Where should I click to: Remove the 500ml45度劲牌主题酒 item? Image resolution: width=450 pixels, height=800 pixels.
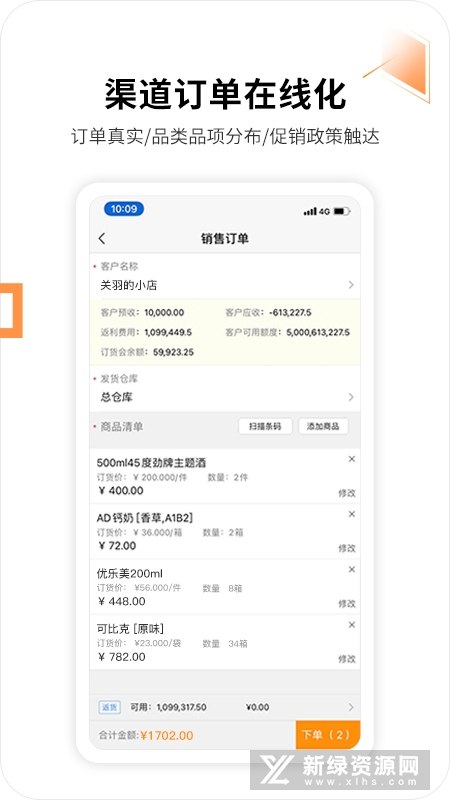tap(352, 459)
